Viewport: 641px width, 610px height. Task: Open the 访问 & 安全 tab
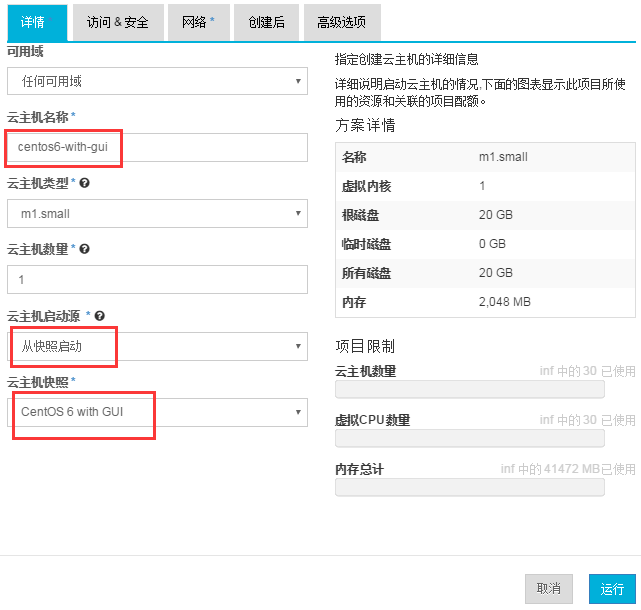[x=117, y=21]
